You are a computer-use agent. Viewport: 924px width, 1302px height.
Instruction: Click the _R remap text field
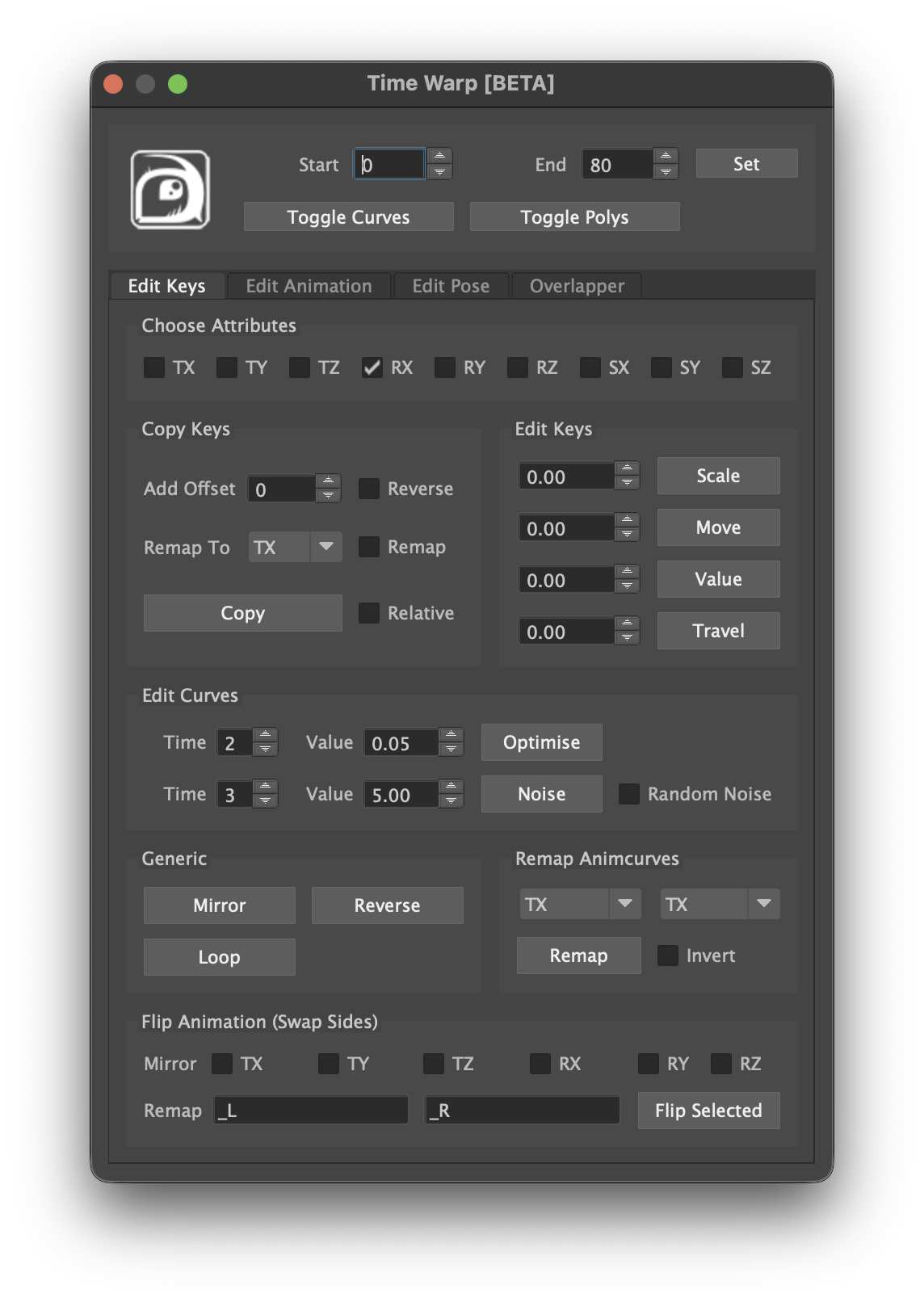coord(523,1111)
